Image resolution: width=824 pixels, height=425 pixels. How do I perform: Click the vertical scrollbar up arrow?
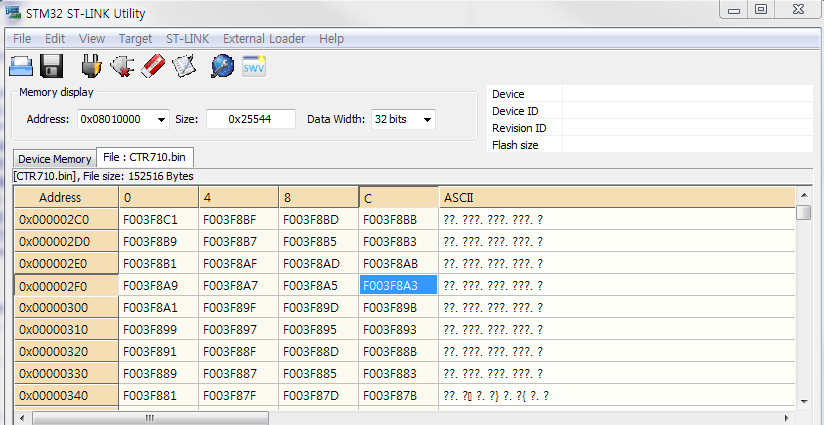click(804, 195)
